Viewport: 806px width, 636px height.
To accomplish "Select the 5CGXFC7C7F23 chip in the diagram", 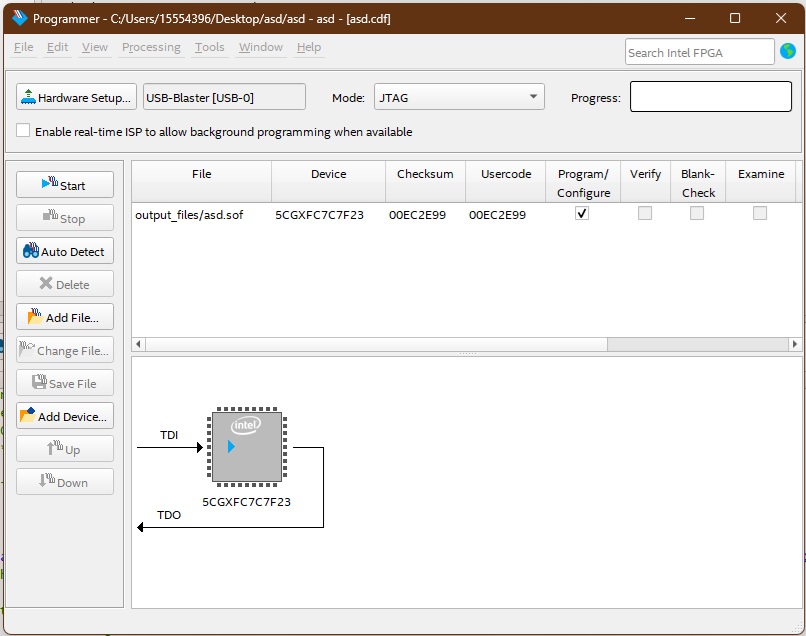I will [246, 447].
